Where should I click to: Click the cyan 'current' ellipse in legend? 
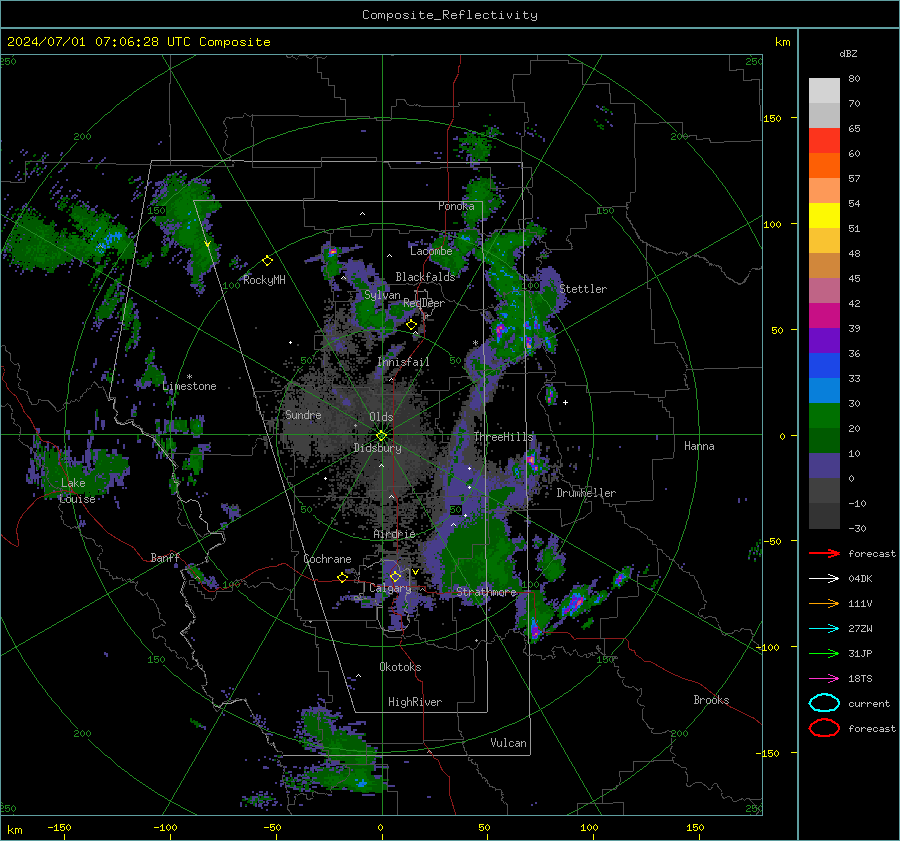(824, 703)
